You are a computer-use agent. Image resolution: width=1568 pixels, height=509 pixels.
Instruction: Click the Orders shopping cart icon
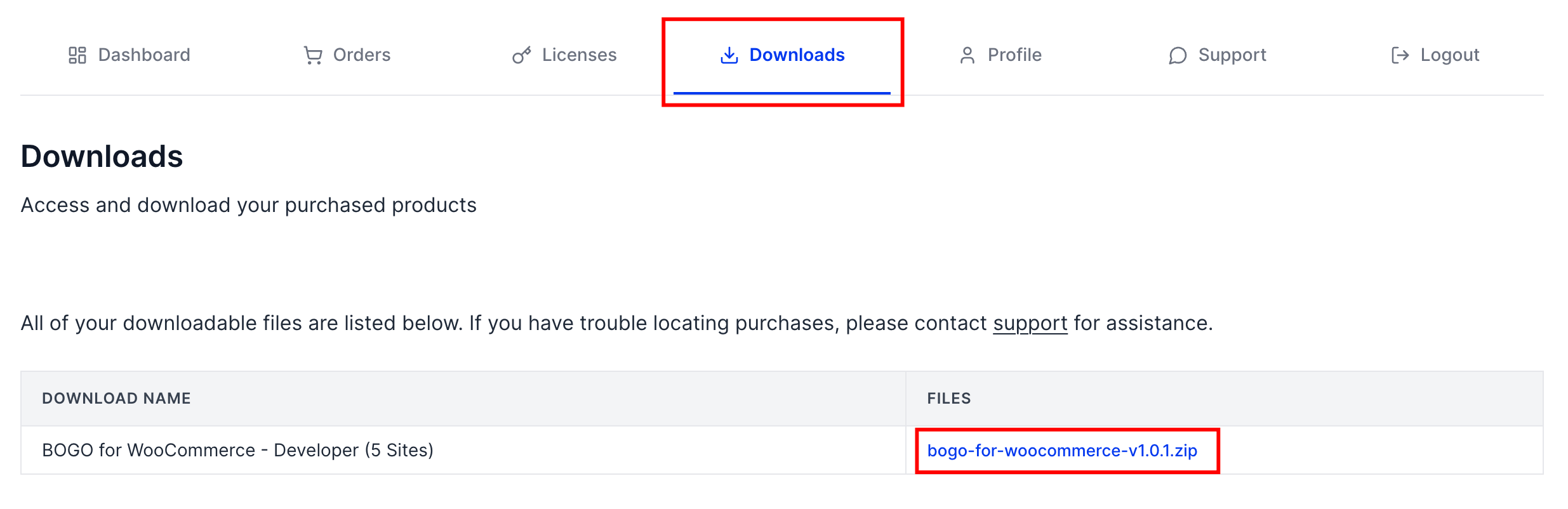click(313, 55)
